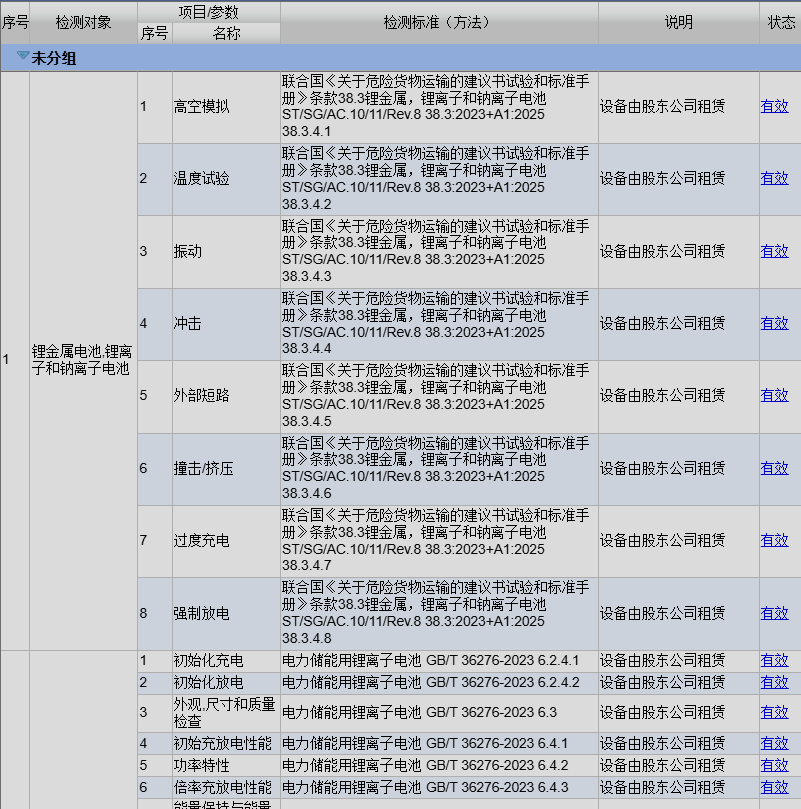The image size is (801, 809).
Task: Click the 状态 column header
Action: (781, 22)
